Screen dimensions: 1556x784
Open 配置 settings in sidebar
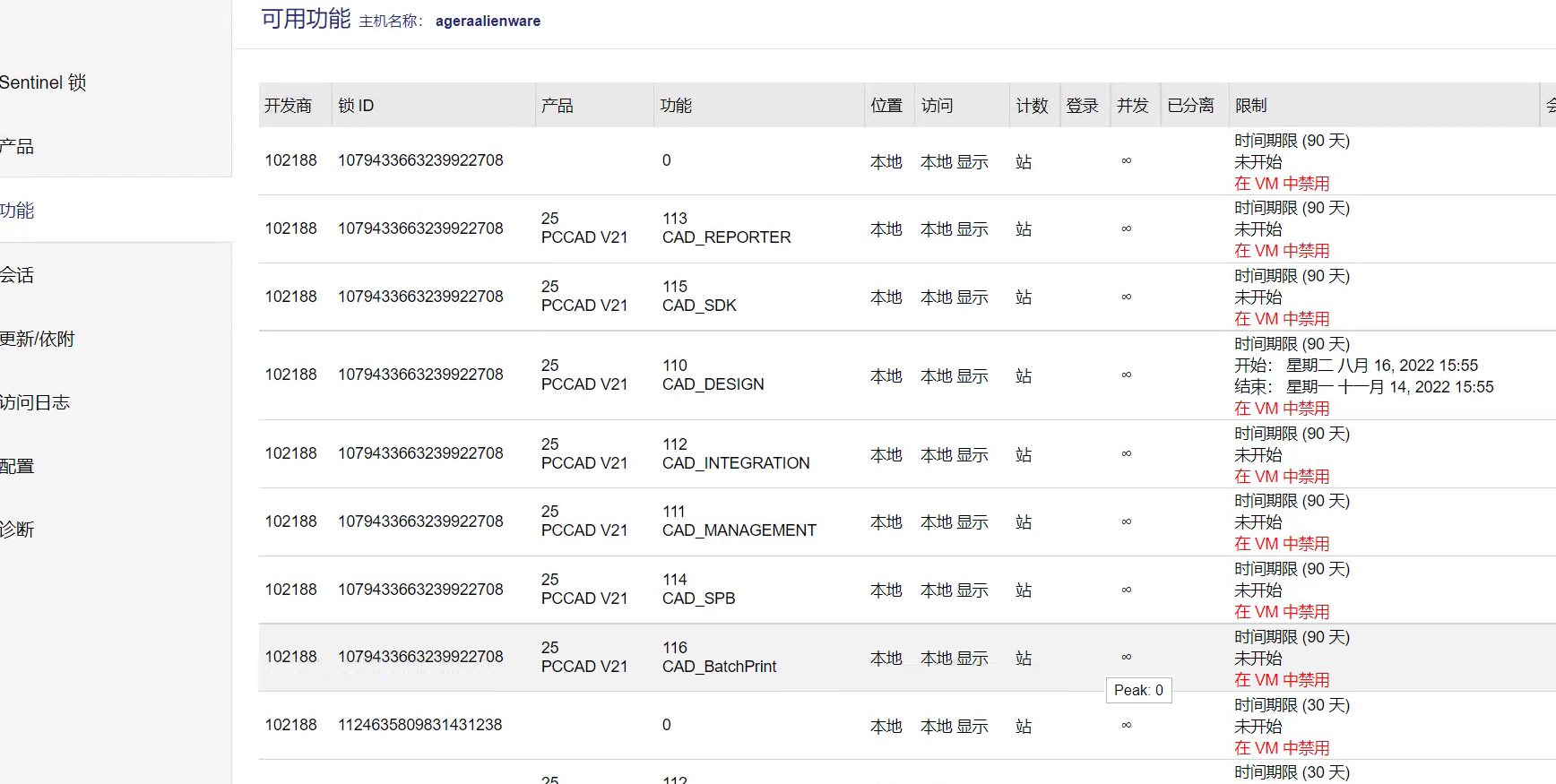point(17,467)
